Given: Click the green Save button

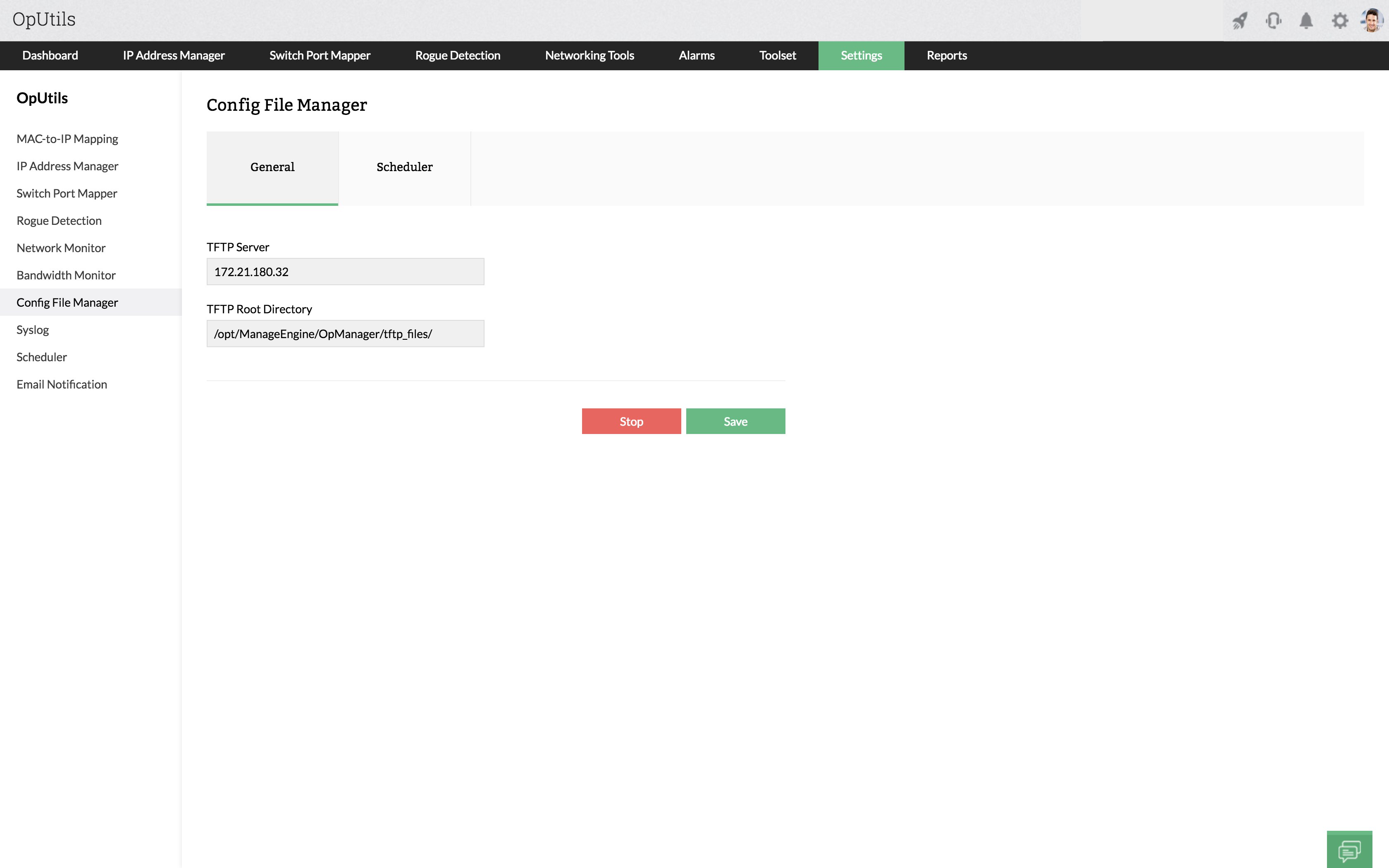Looking at the screenshot, I should point(735,421).
